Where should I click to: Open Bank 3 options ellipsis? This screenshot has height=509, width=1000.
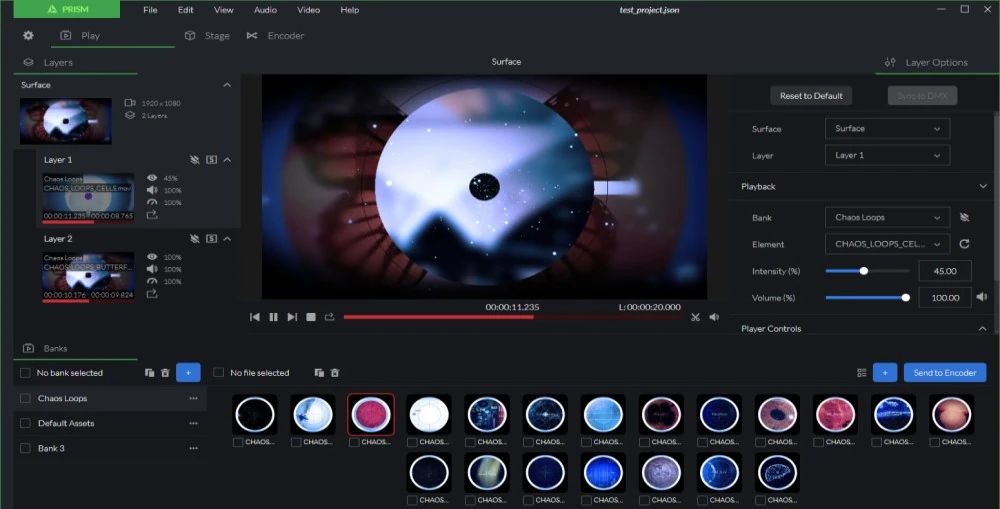tap(193, 448)
